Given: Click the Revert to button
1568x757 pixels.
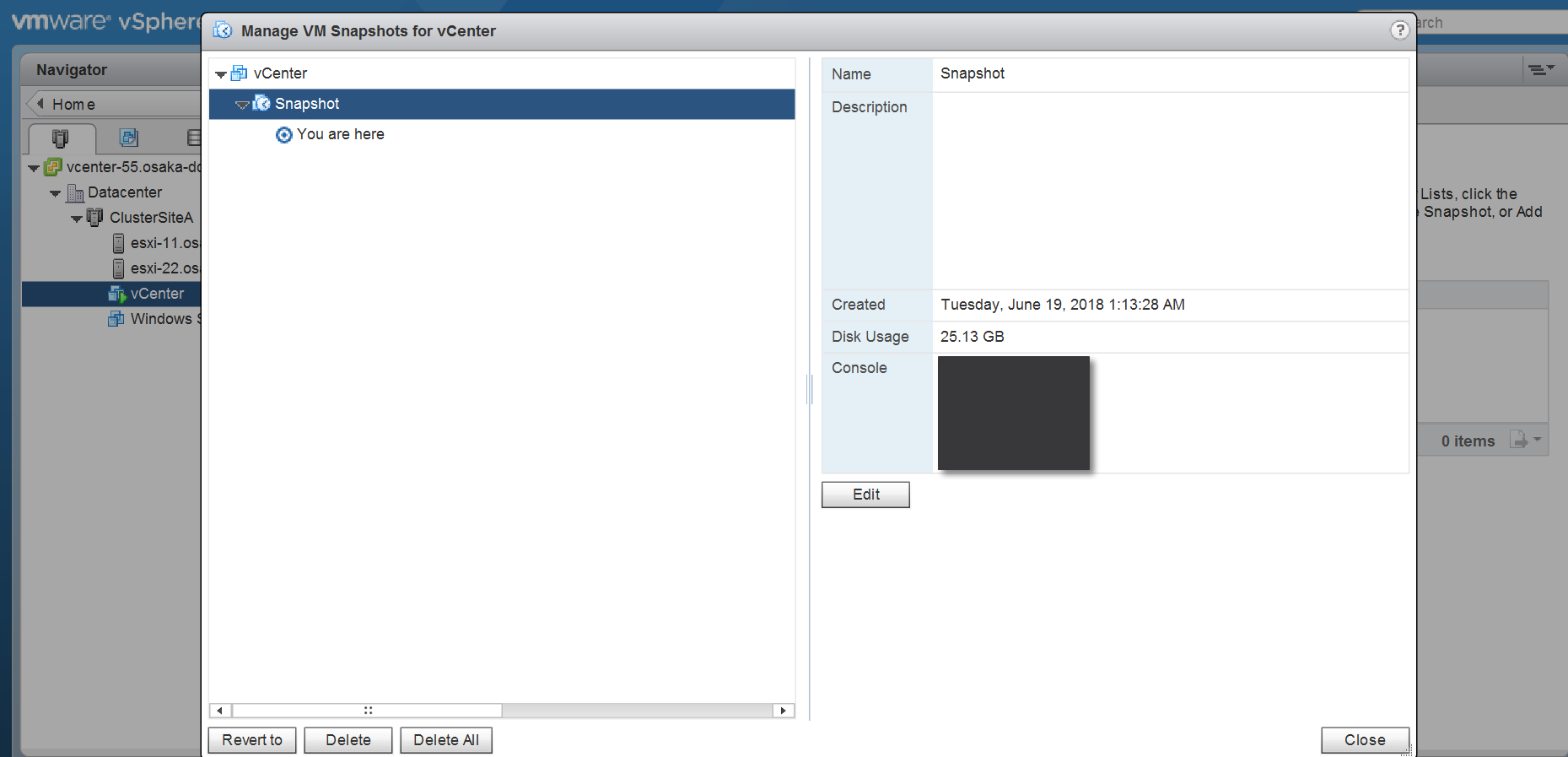Looking at the screenshot, I should pyautogui.click(x=252, y=740).
